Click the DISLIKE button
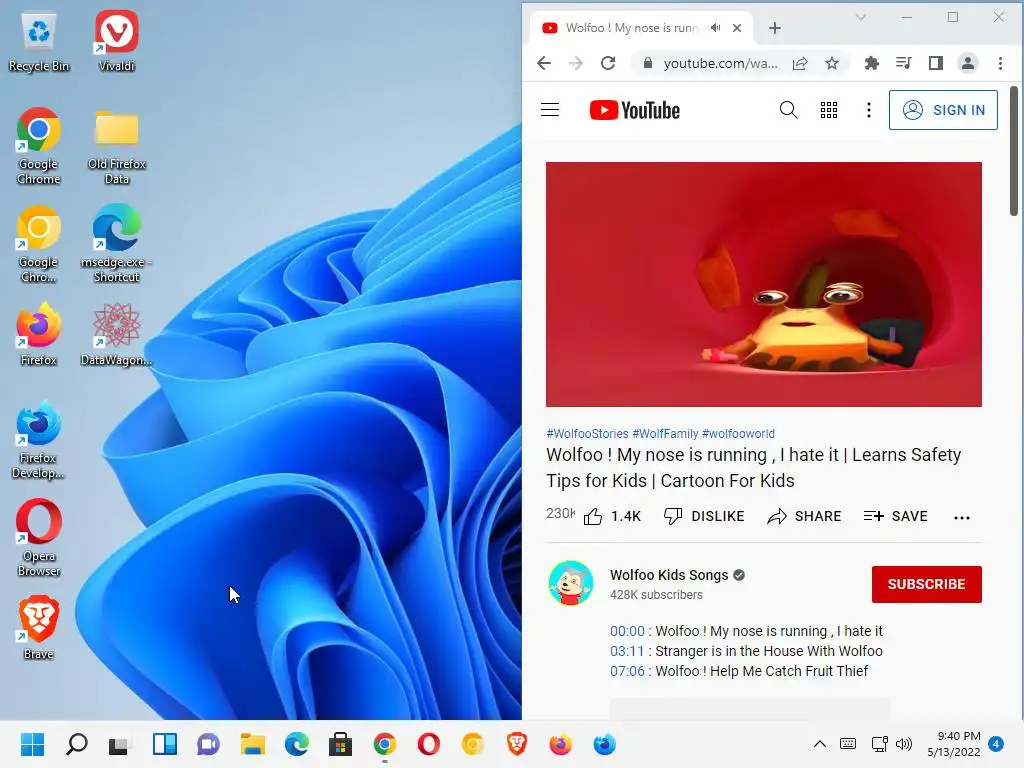The image size is (1024, 768). click(704, 517)
